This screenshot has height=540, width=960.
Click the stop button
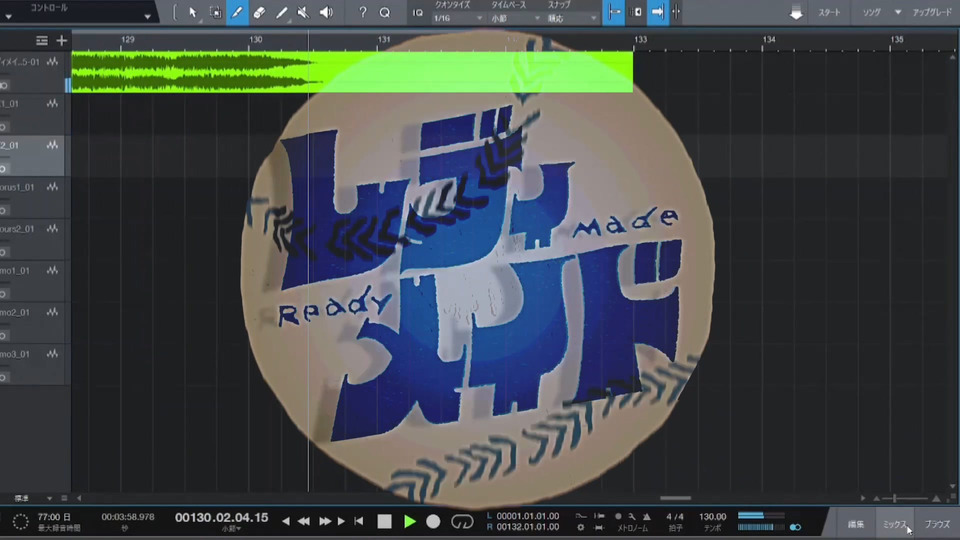pos(384,522)
